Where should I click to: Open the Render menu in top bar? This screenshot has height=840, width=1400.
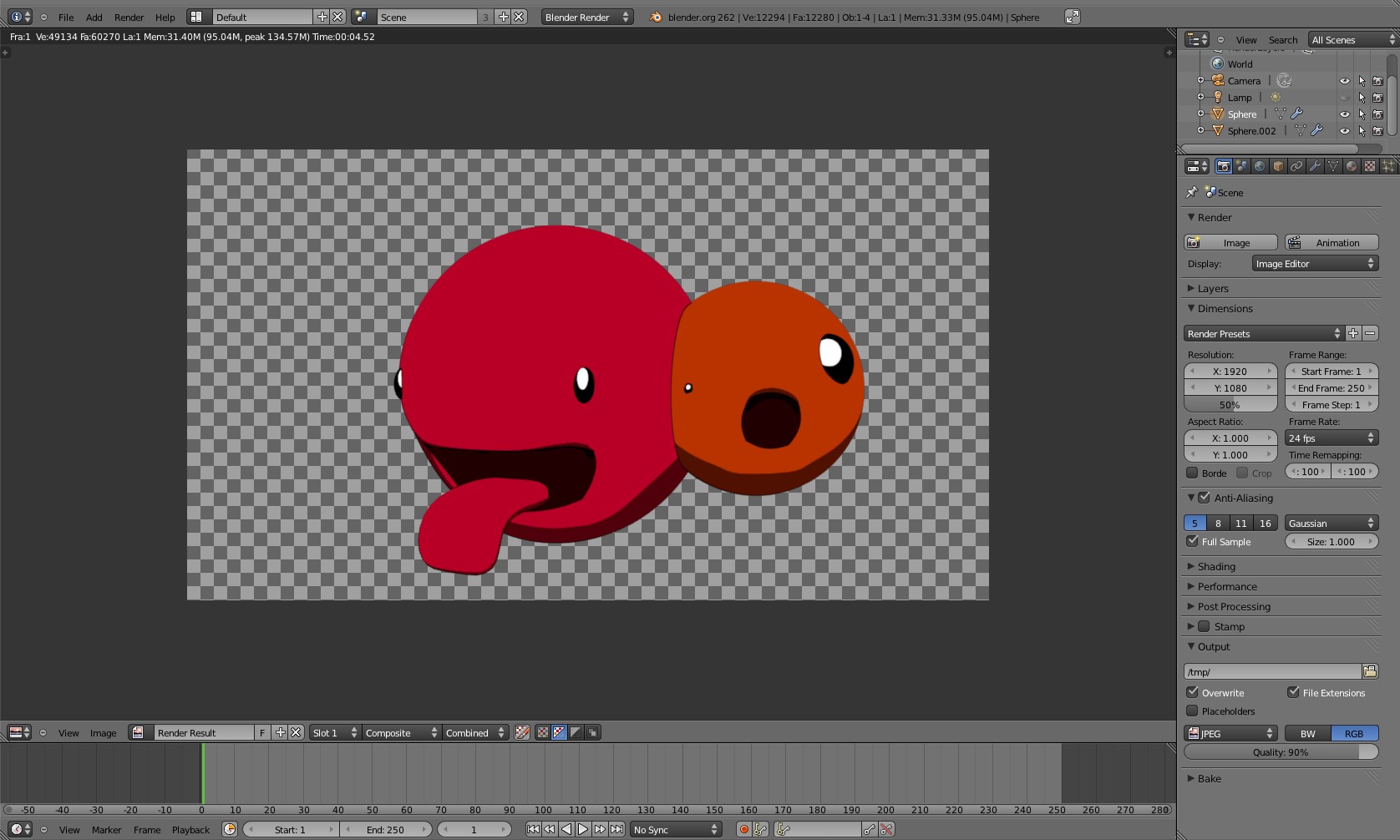(x=129, y=17)
